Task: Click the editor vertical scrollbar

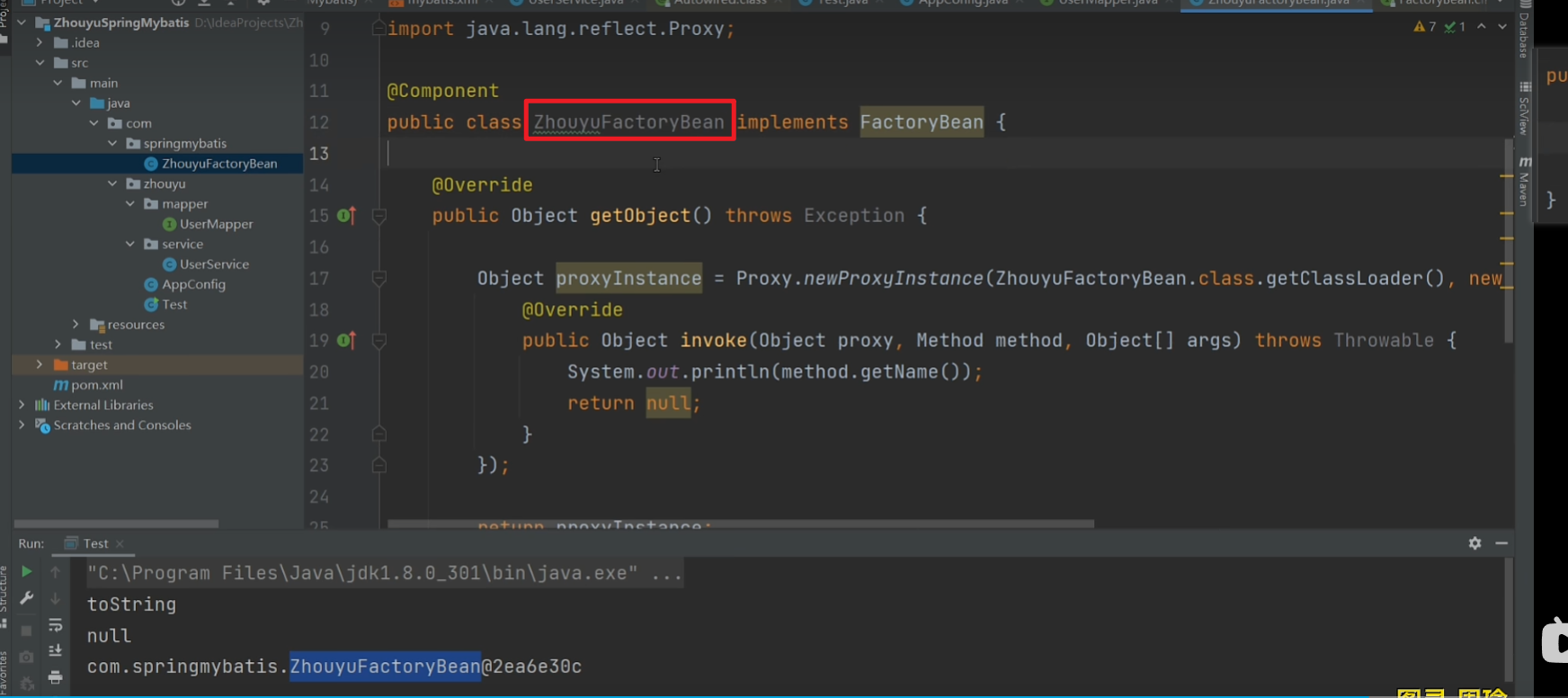Action: [x=1508, y=241]
